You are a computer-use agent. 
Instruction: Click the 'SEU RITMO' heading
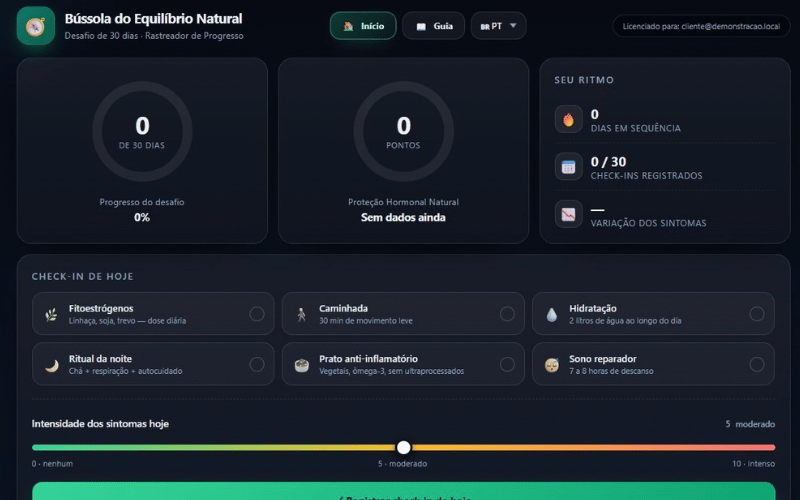584,80
